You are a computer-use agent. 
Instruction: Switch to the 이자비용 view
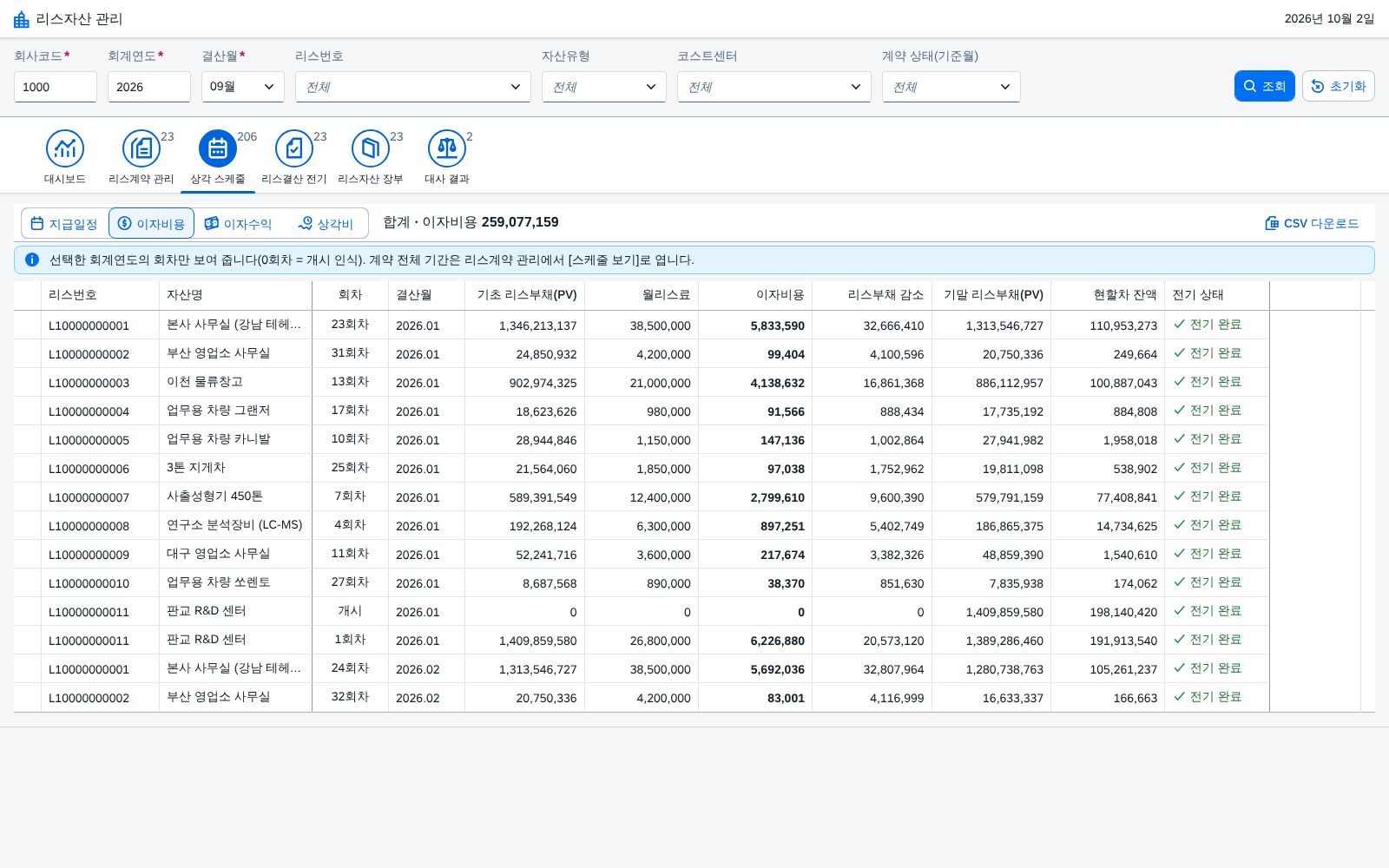151,223
